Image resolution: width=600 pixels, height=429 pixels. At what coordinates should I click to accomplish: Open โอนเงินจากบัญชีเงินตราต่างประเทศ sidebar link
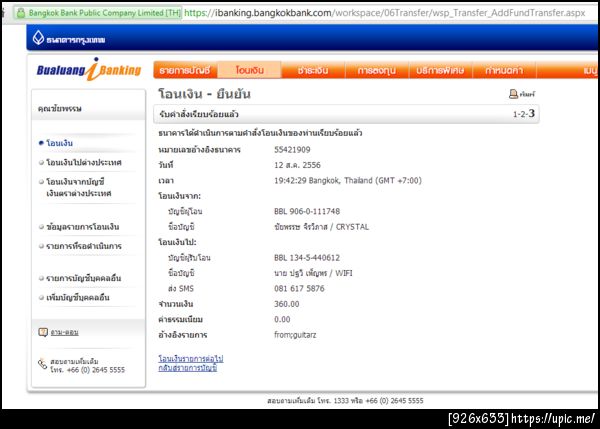79,187
